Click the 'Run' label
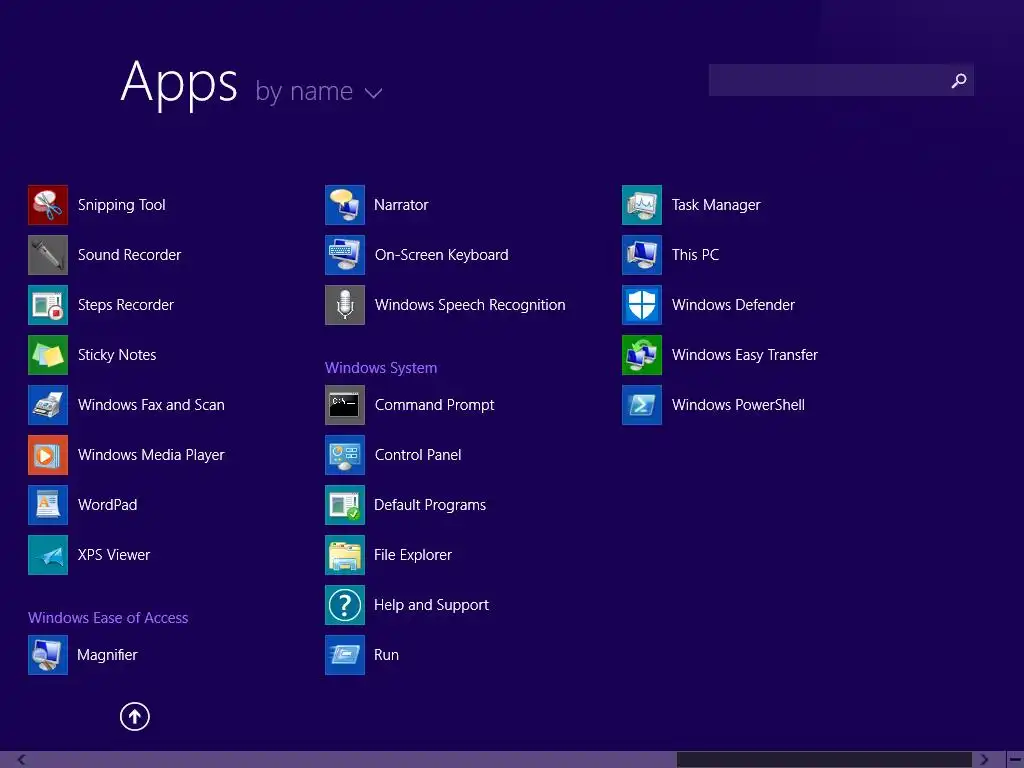The image size is (1024, 768). point(387,654)
